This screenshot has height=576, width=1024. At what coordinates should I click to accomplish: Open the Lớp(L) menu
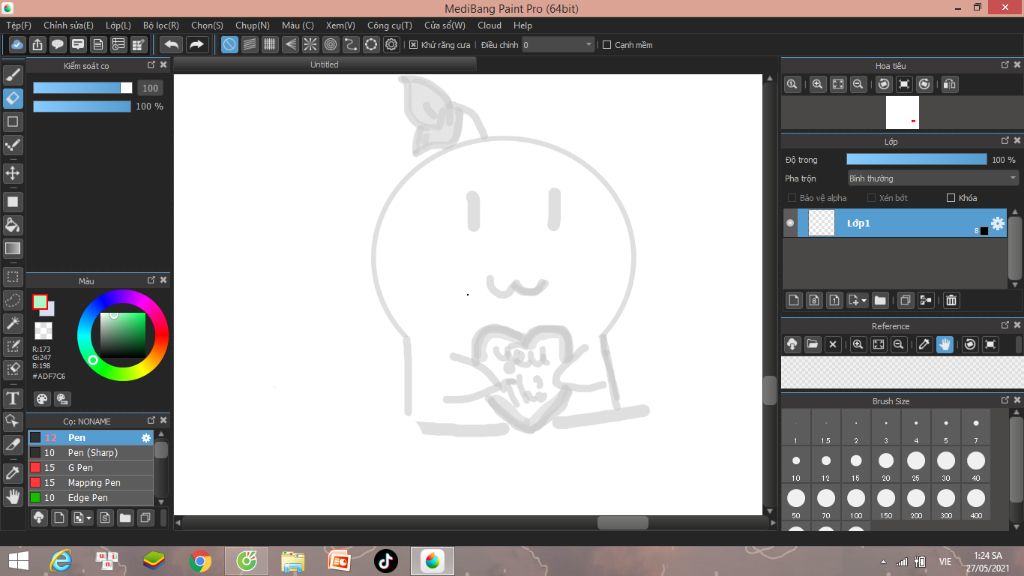click(118, 25)
